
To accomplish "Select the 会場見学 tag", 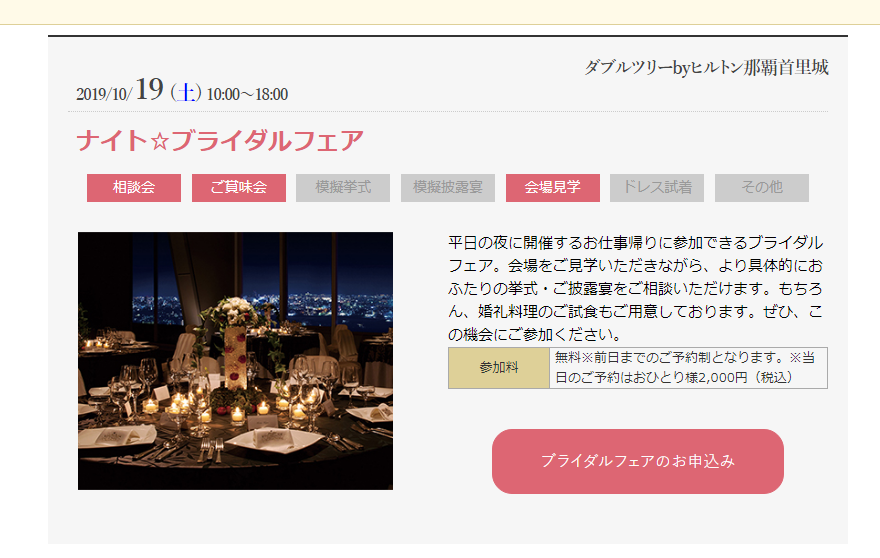I will pos(553,187).
